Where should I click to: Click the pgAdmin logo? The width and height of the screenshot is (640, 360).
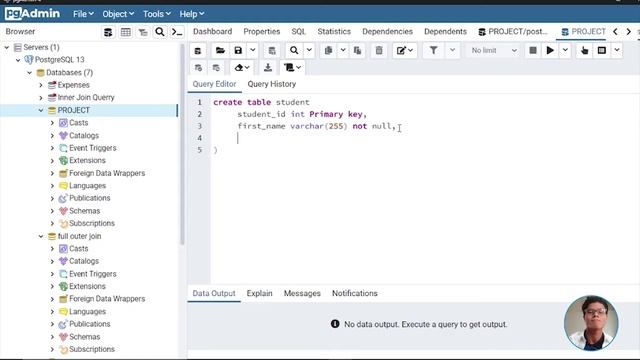click(x=32, y=13)
